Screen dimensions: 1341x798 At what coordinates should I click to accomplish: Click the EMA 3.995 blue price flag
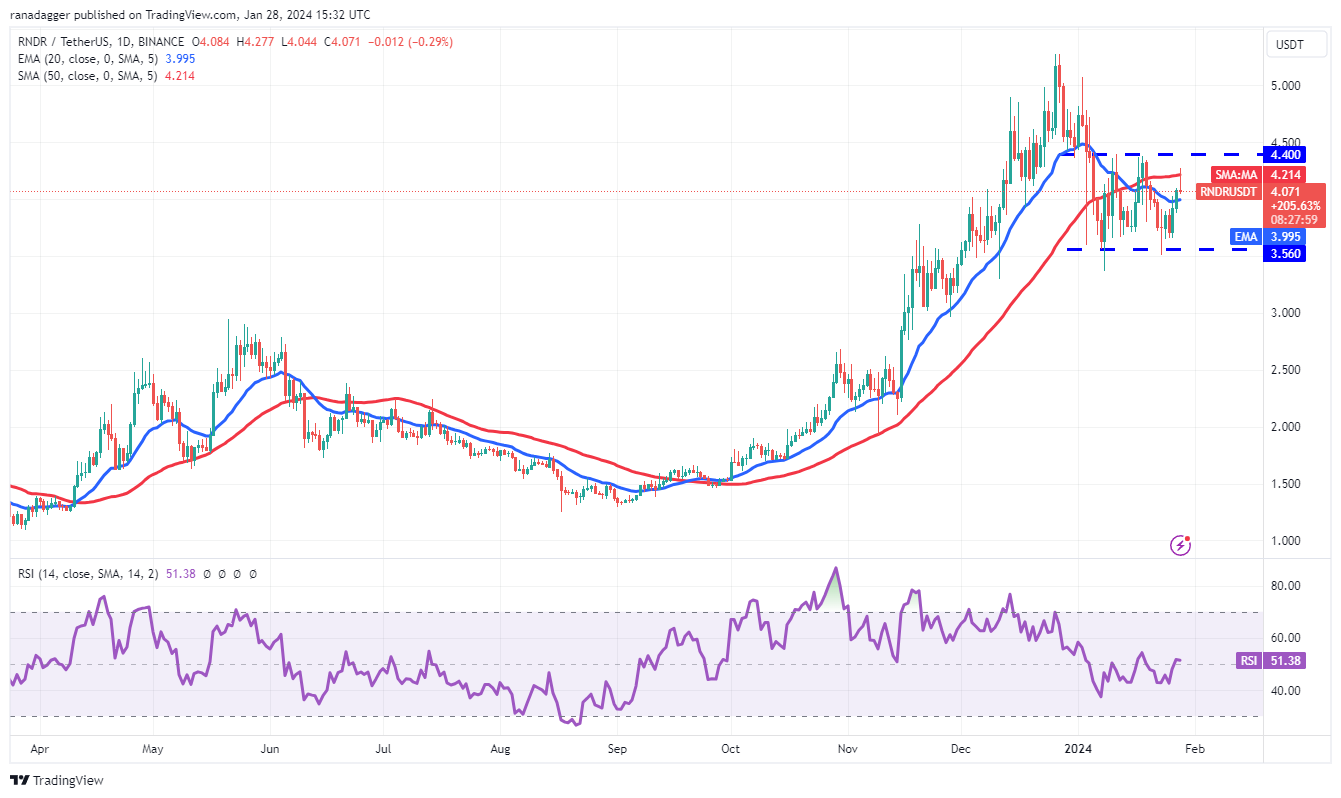(x=1265, y=237)
